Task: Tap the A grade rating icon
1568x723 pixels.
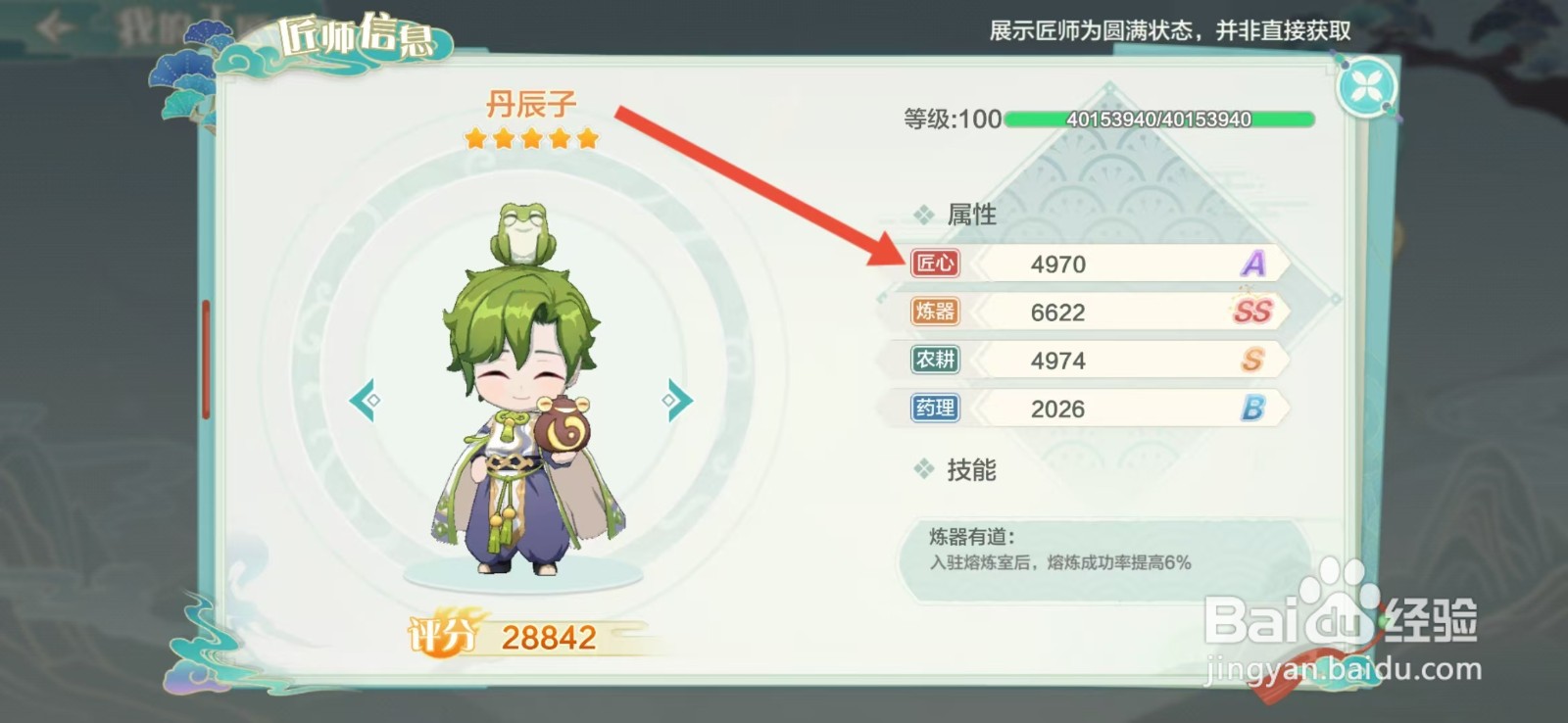Action: (1253, 264)
